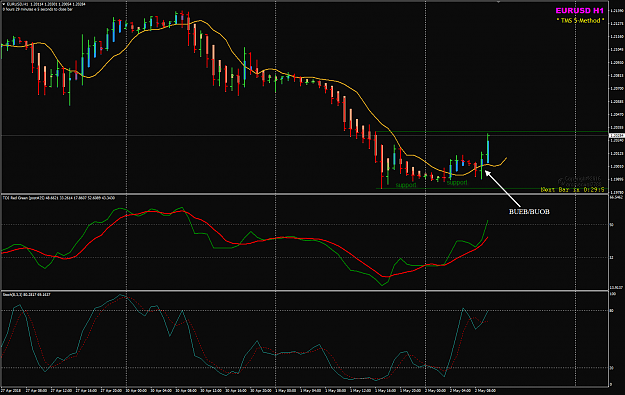Click the "27 Apr 2018" time axis label

(x=11, y=391)
